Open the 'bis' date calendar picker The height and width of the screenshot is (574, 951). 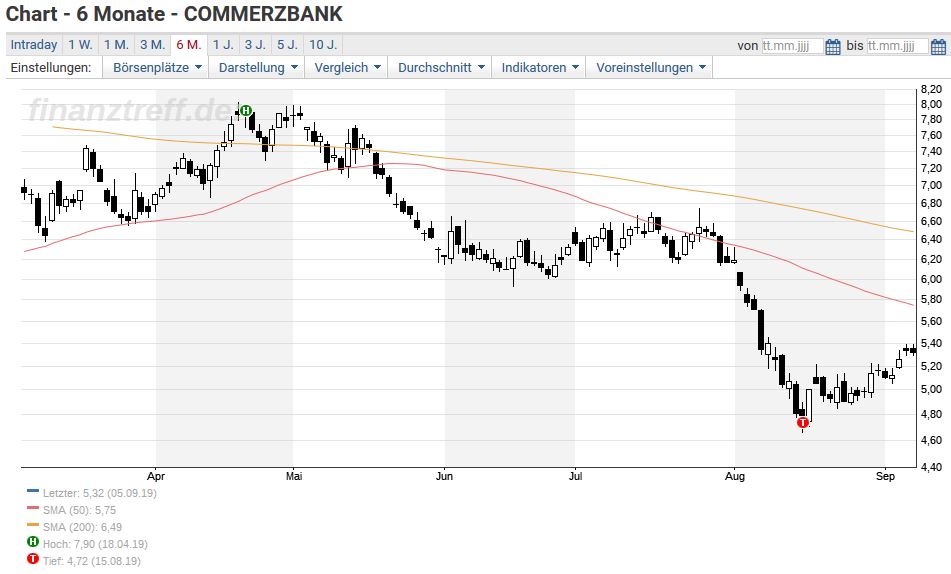tap(938, 46)
